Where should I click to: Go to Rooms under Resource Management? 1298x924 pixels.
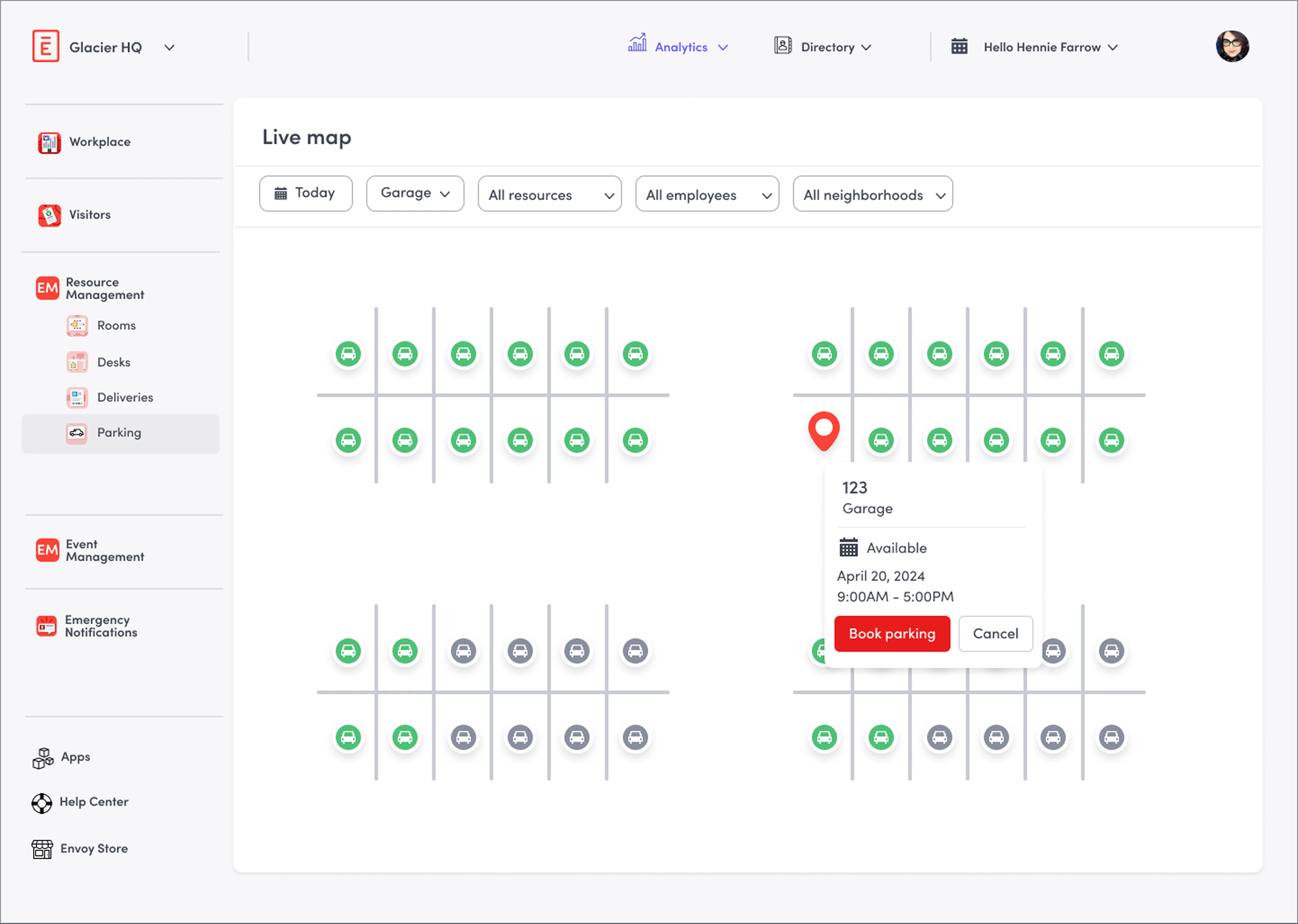point(101,326)
